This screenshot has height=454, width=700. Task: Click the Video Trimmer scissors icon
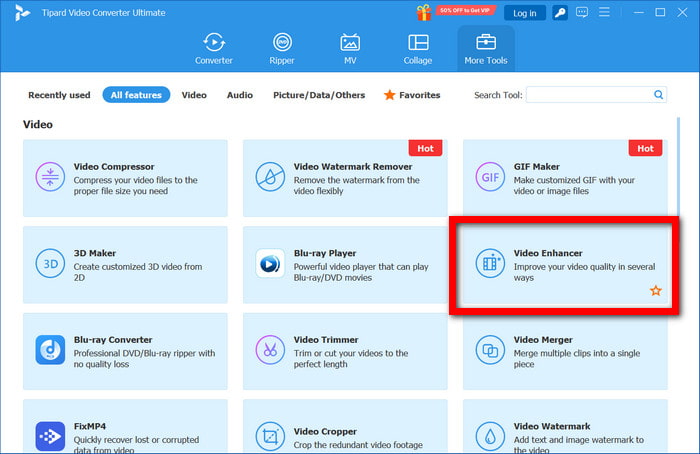[x=270, y=350]
